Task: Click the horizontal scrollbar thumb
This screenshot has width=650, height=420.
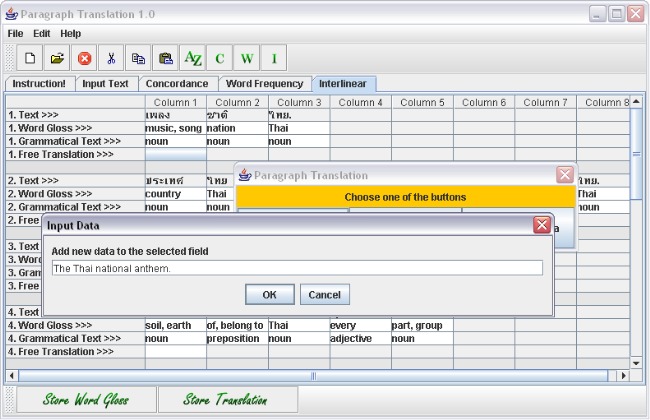Action: click(313, 376)
